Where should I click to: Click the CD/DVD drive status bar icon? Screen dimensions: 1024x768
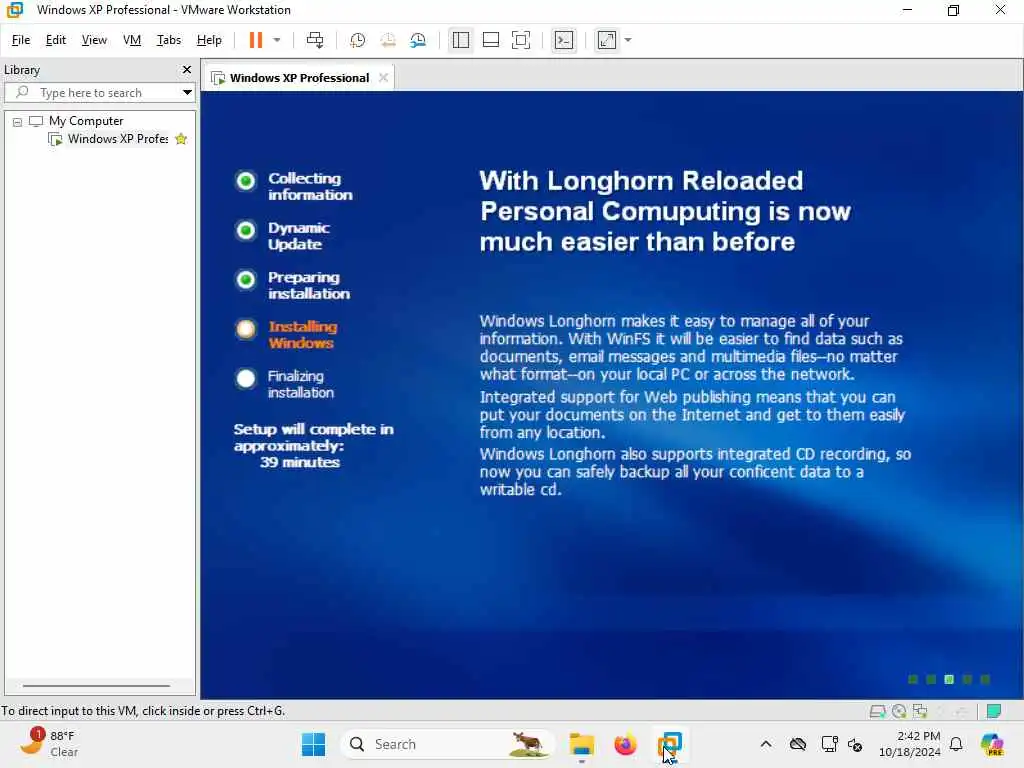(899, 711)
